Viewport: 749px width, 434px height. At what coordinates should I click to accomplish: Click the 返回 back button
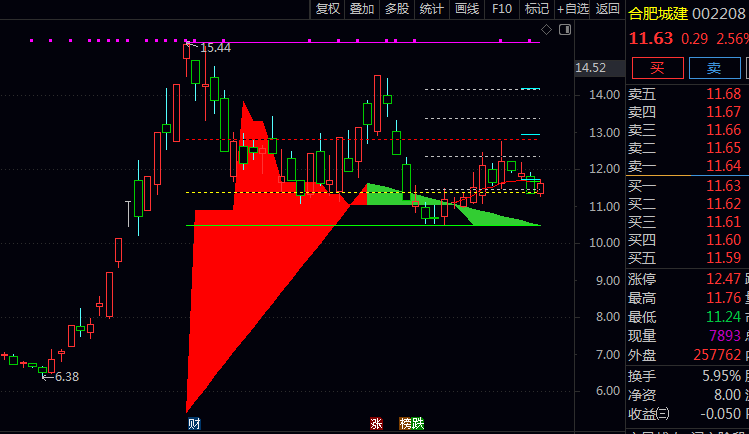pos(608,9)
